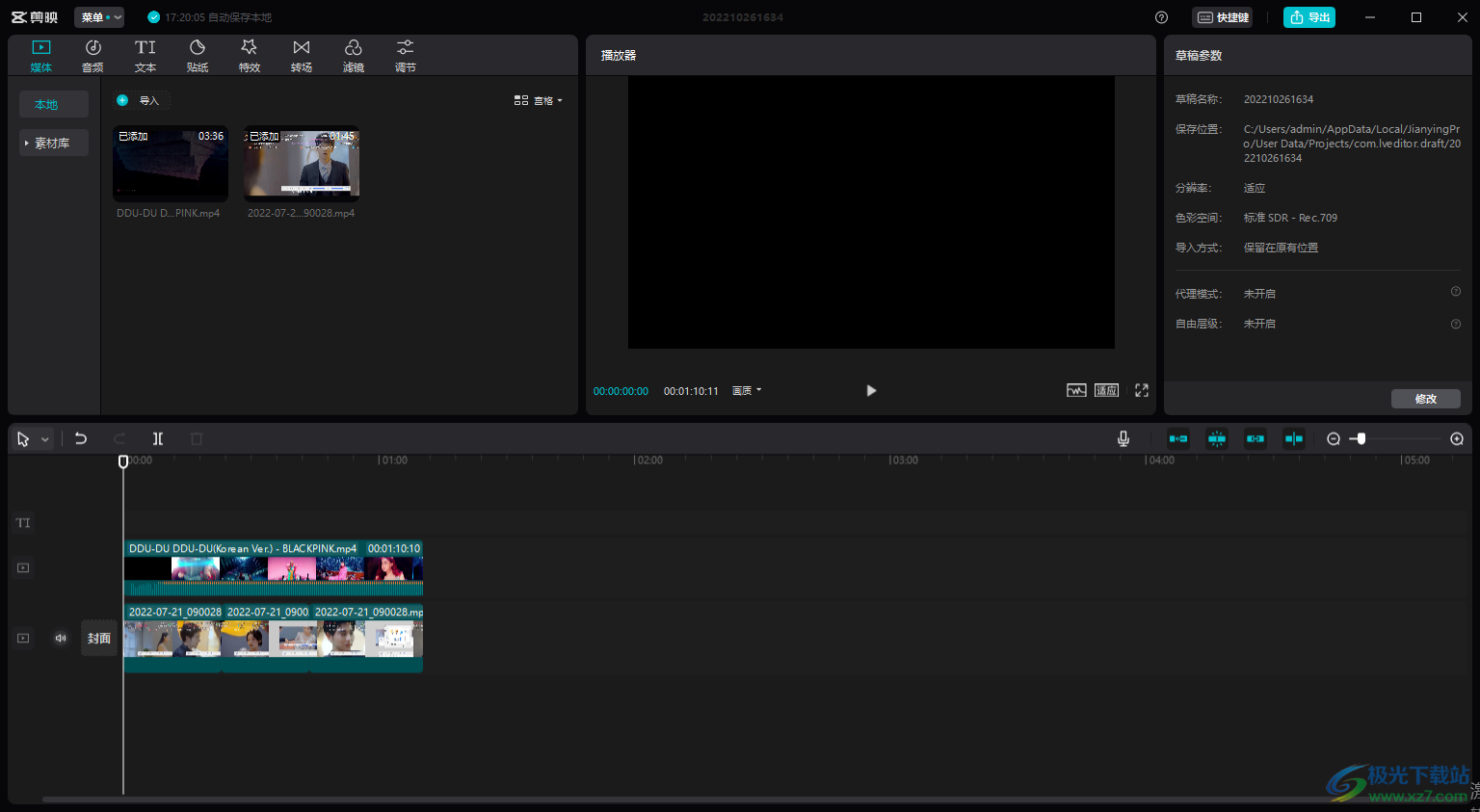Screen dimensions: 1480x812
Task: Zoom out the timeline
Action: (x=1334, y=438)
